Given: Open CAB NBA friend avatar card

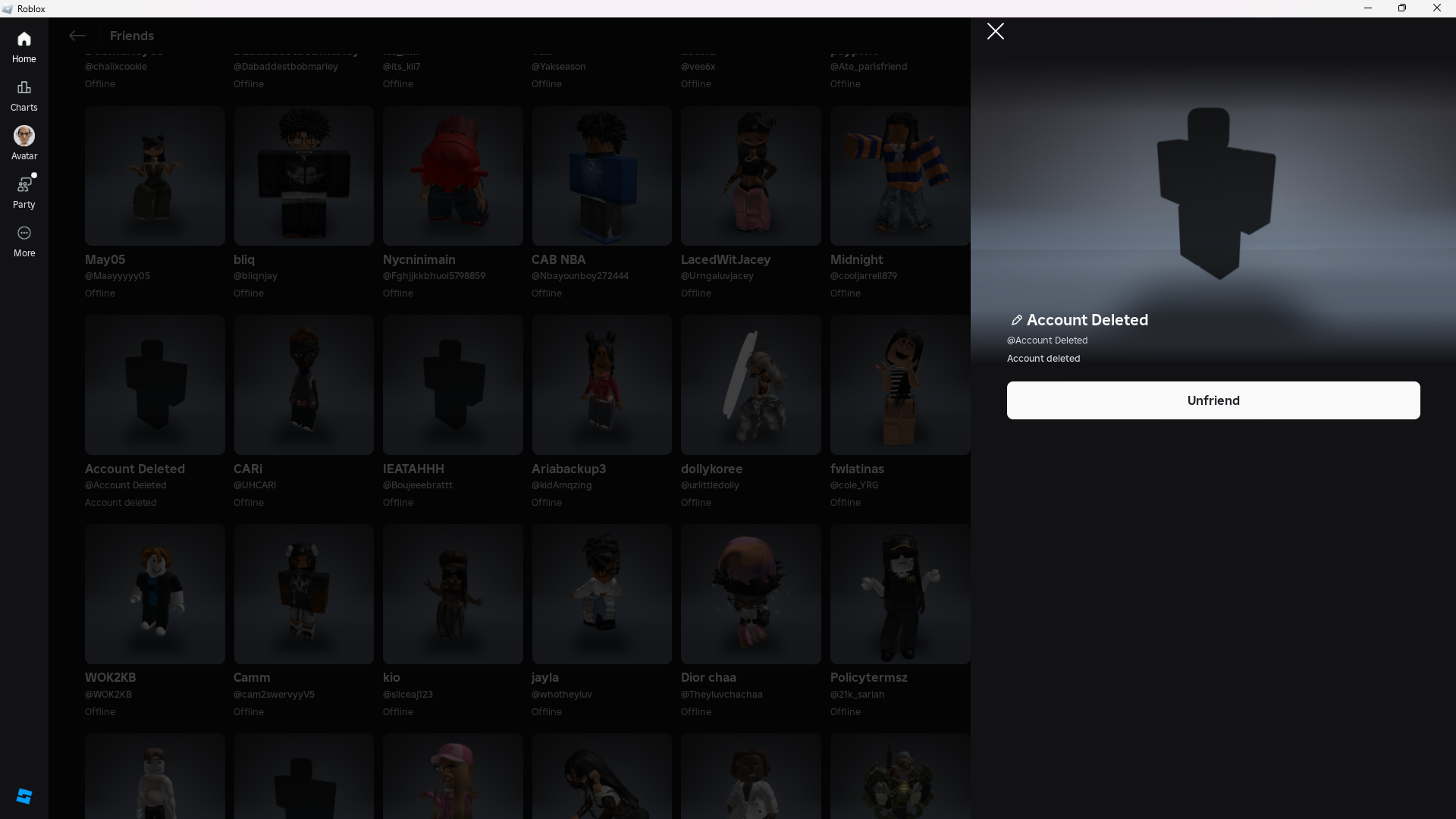Looking at the screenshot, I should 601,176.
